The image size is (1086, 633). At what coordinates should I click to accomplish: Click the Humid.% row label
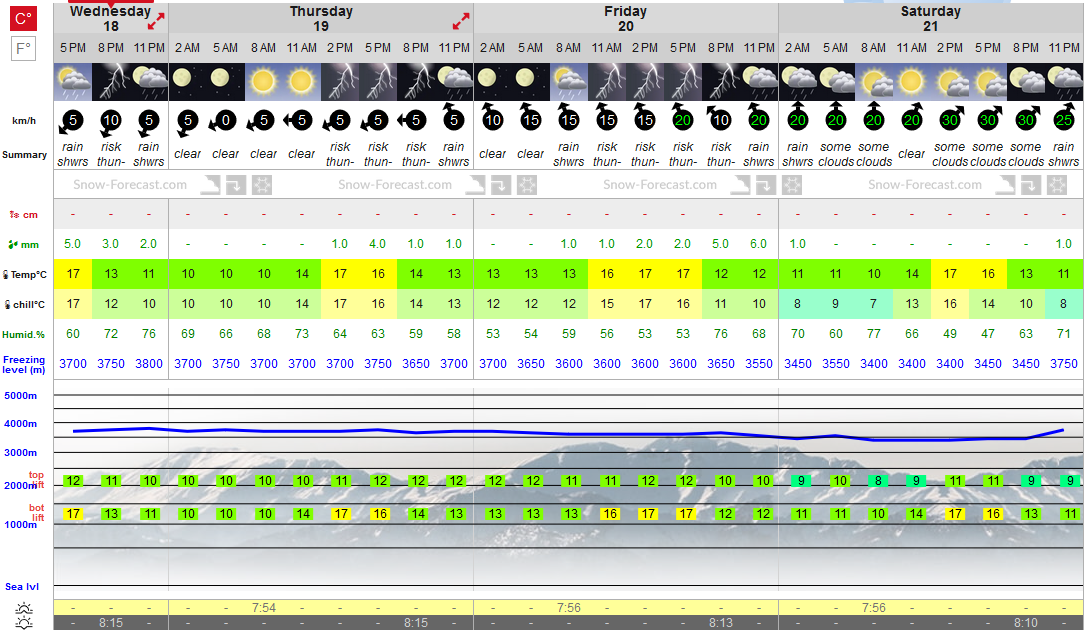(24, 335)
